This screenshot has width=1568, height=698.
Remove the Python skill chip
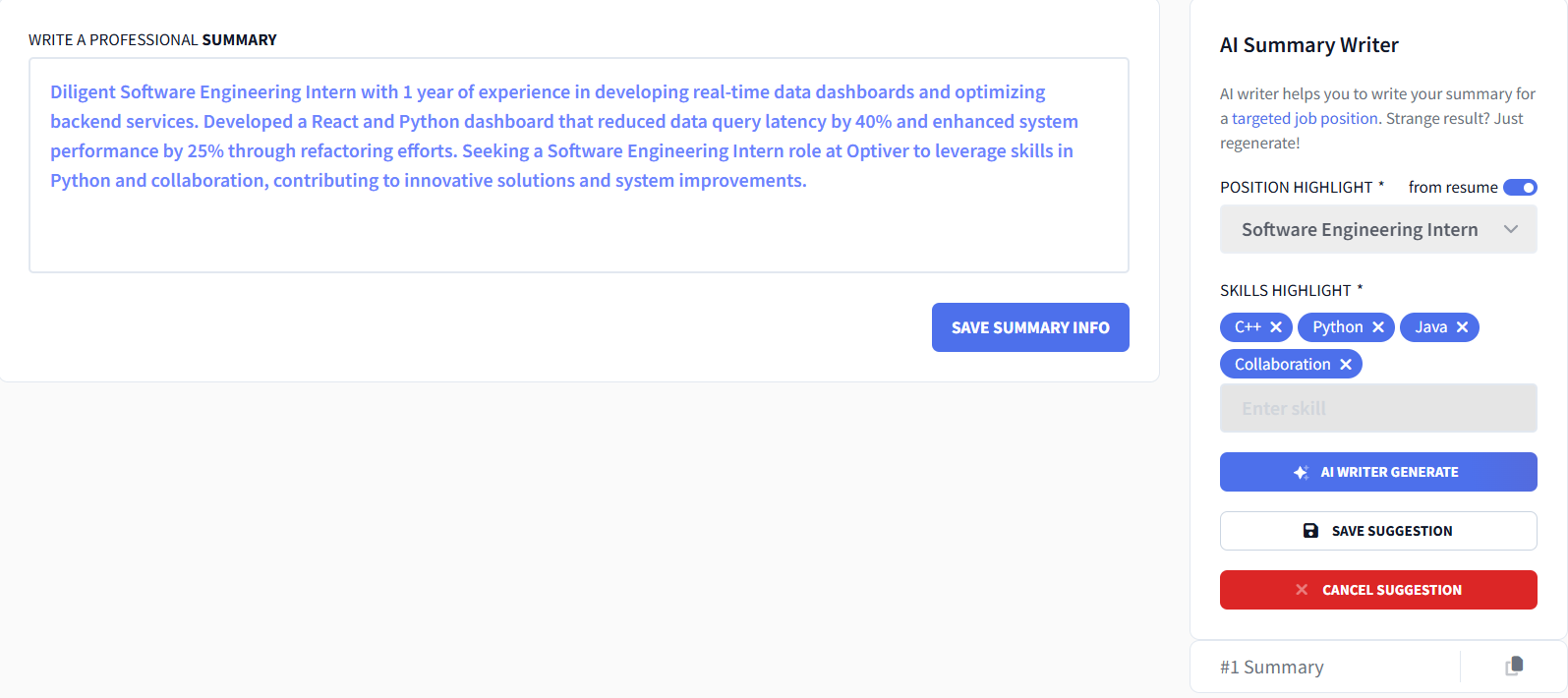pos(1378,326)
